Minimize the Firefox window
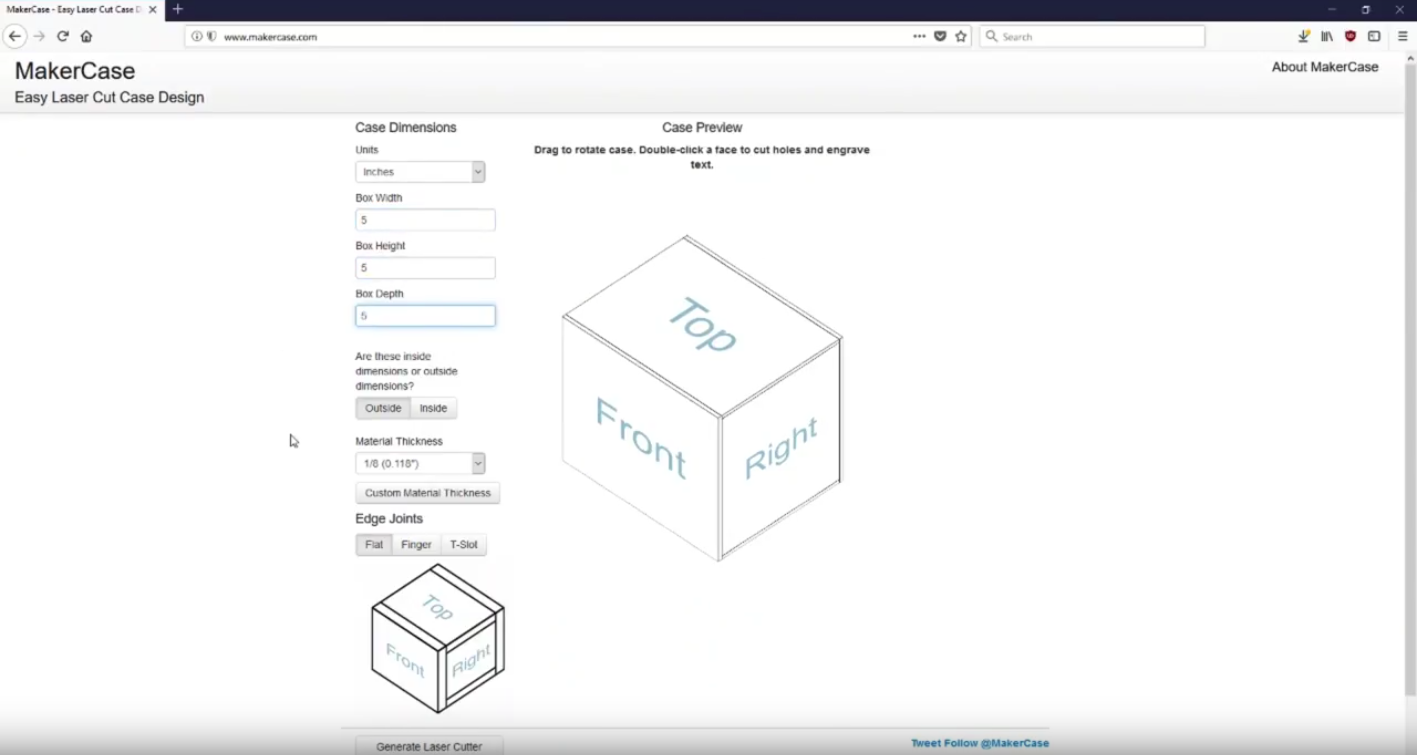The image size is (1417, 755). [x=1332, y=9]
